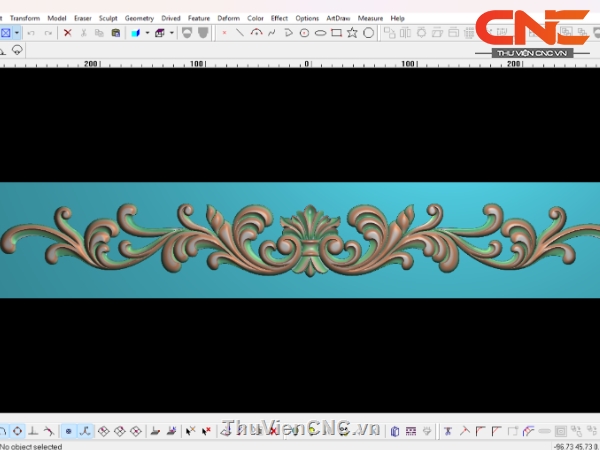Toggle the perpendicular snap icon
This screenshot has width=600, height=450.
(x=34, y=431)
